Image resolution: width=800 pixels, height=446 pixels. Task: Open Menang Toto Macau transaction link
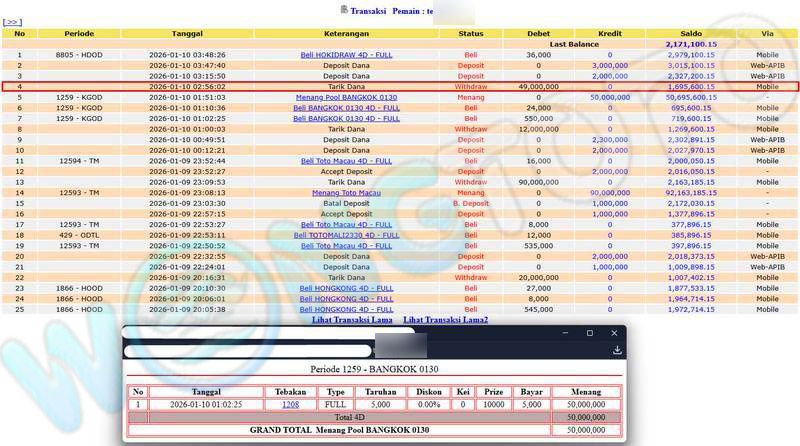(346, 192)
